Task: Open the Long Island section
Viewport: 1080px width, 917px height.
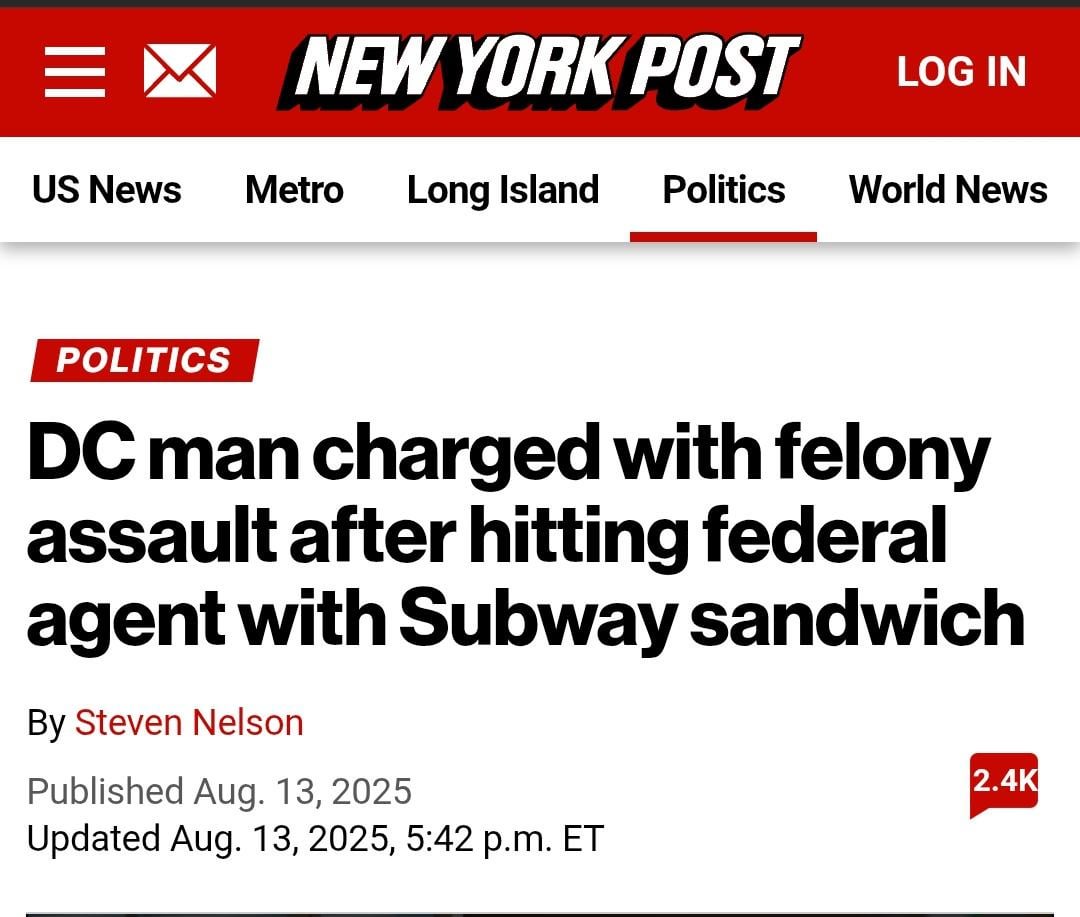Action: click(503, 189)
